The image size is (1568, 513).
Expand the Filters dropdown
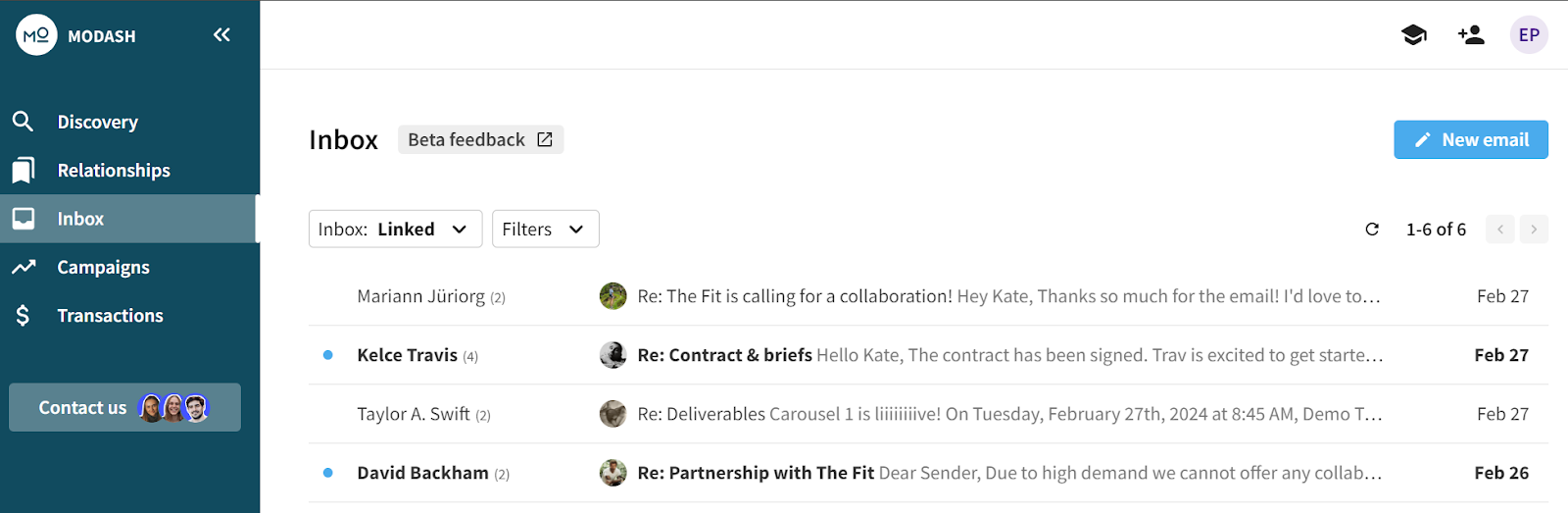point(545,230)
